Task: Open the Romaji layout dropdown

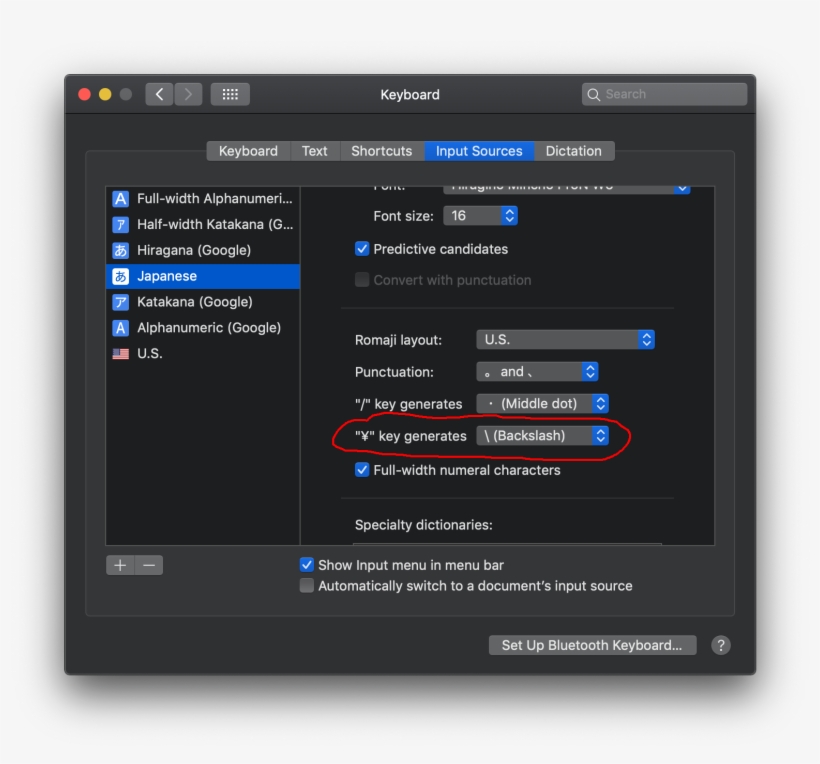Action: [x=566, y=339]
